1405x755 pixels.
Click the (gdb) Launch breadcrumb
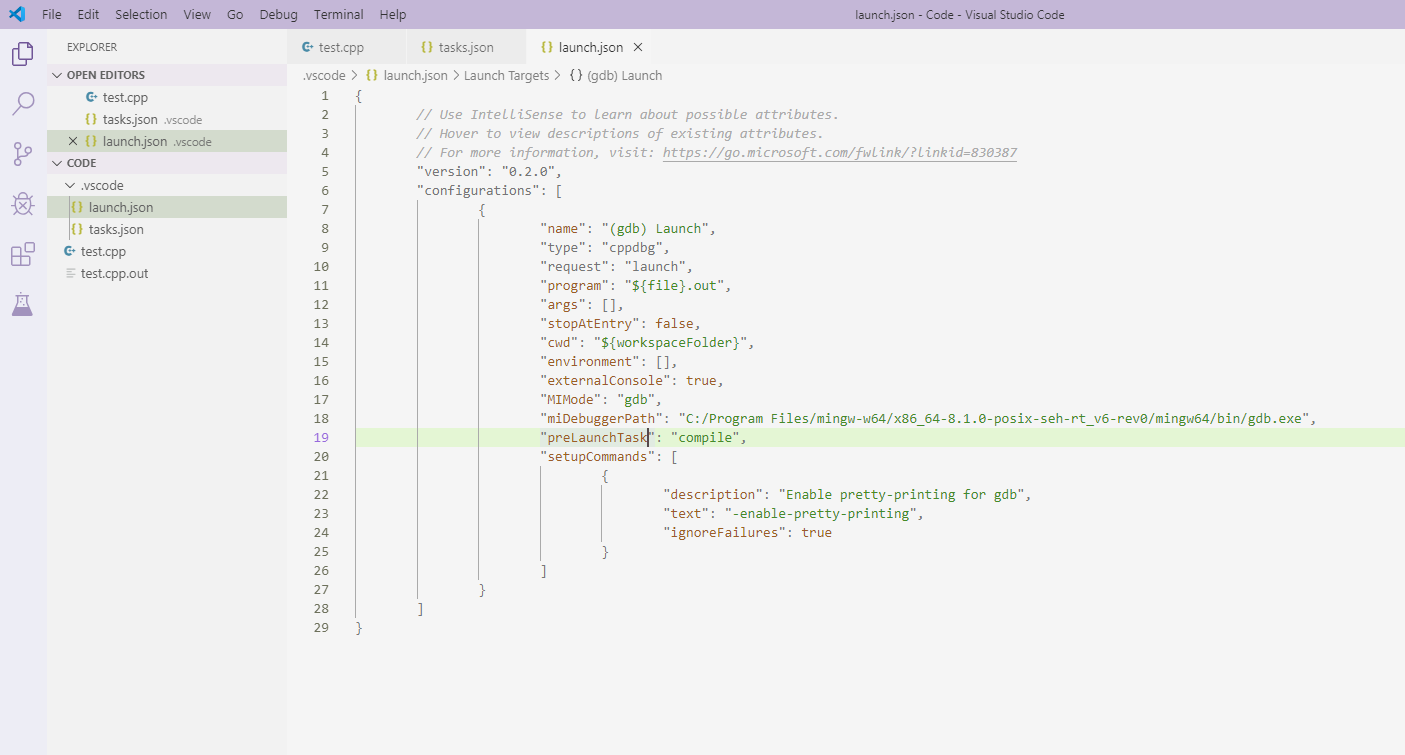tap(615, 75)
